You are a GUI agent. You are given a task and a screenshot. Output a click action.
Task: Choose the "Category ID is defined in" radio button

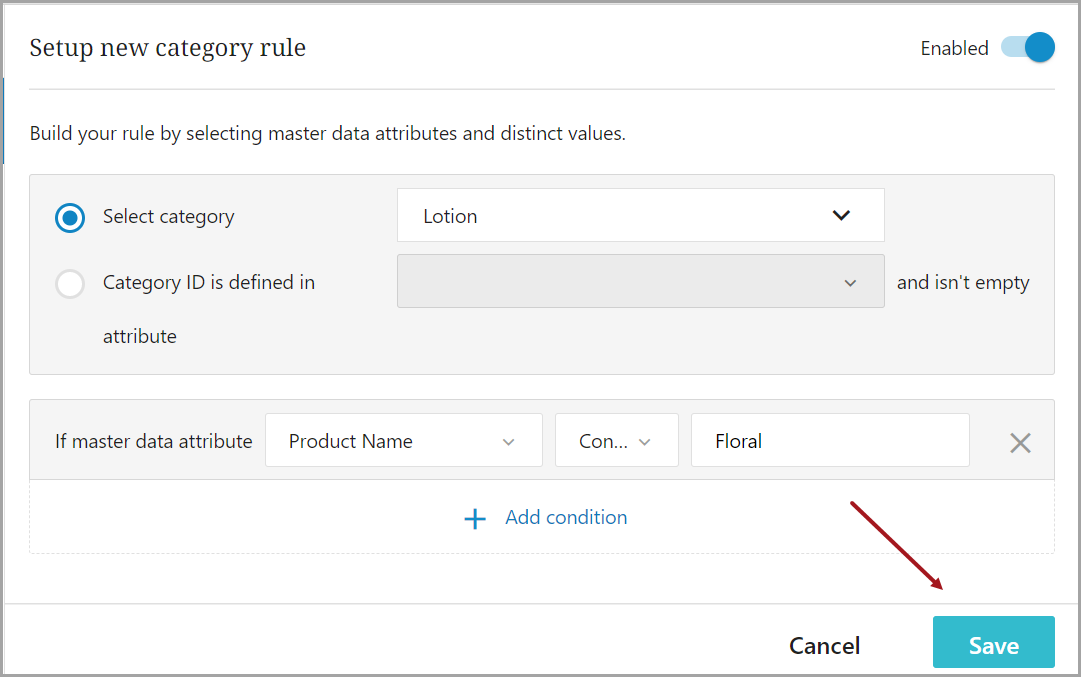coord(70,284)
